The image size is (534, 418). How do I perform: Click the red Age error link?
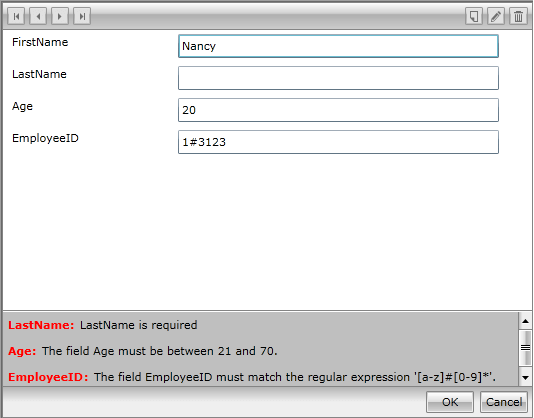(22, 351)
